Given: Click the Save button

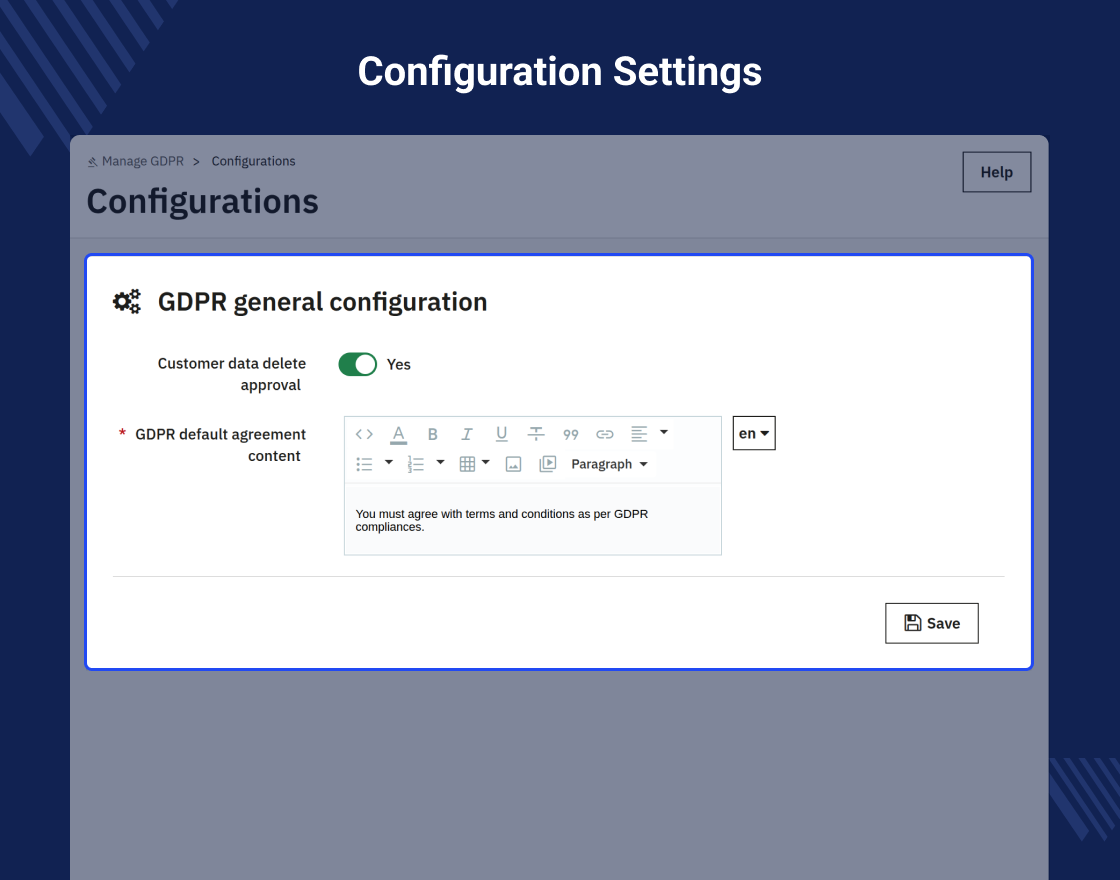Looking at the screenshot, I should (x=931, y=623).
